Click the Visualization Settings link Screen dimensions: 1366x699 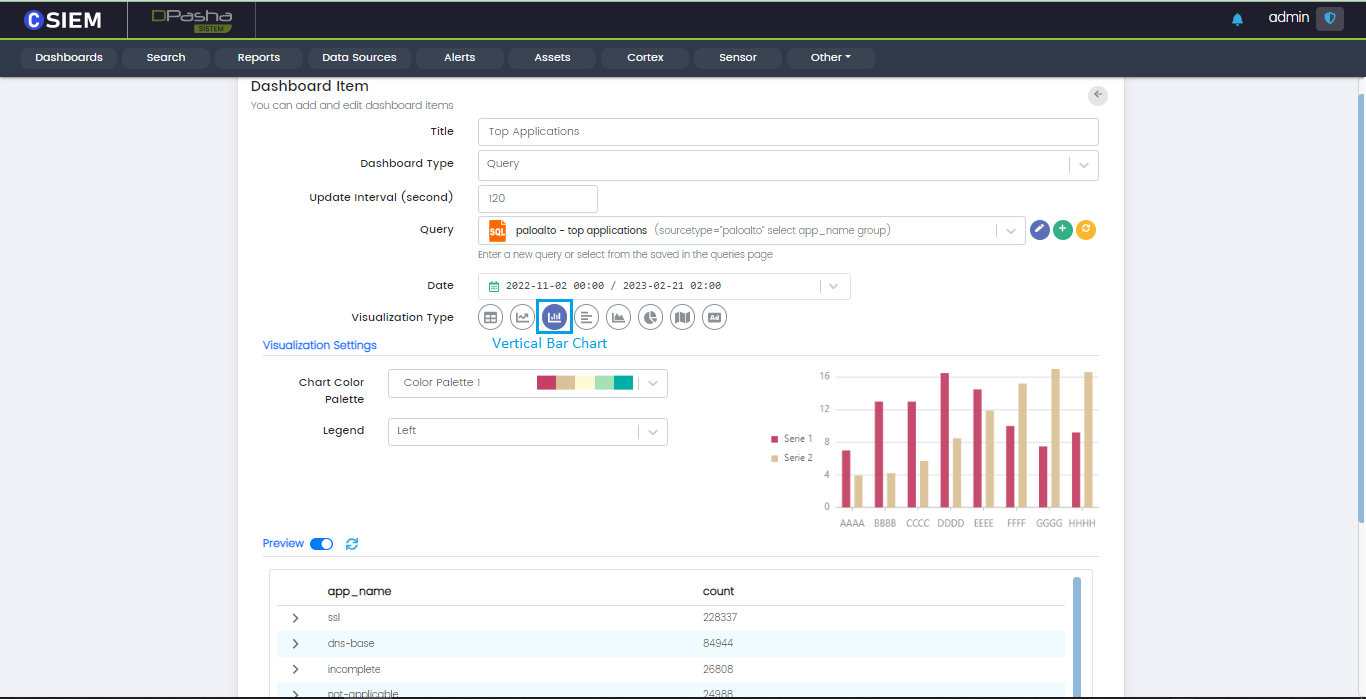tap(320, 345)
